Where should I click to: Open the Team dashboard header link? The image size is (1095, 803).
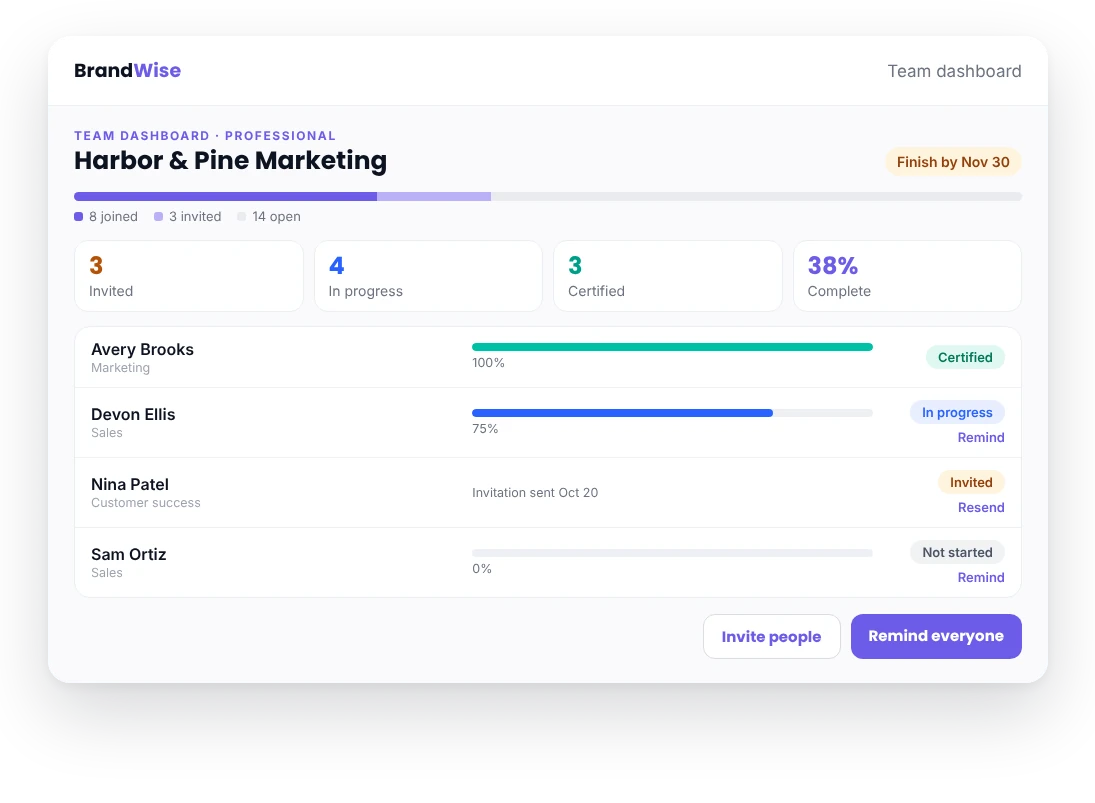coord(954,71)
